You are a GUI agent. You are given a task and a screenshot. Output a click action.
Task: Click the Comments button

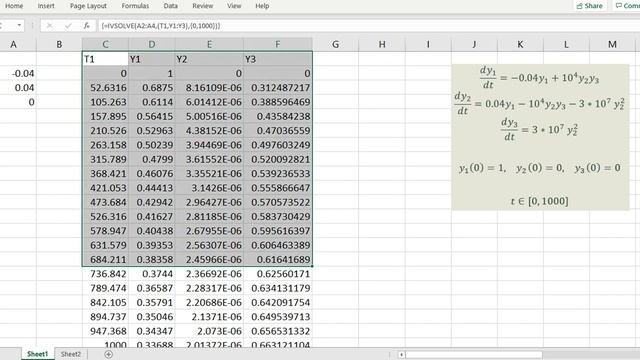click(x=627, y=6)
